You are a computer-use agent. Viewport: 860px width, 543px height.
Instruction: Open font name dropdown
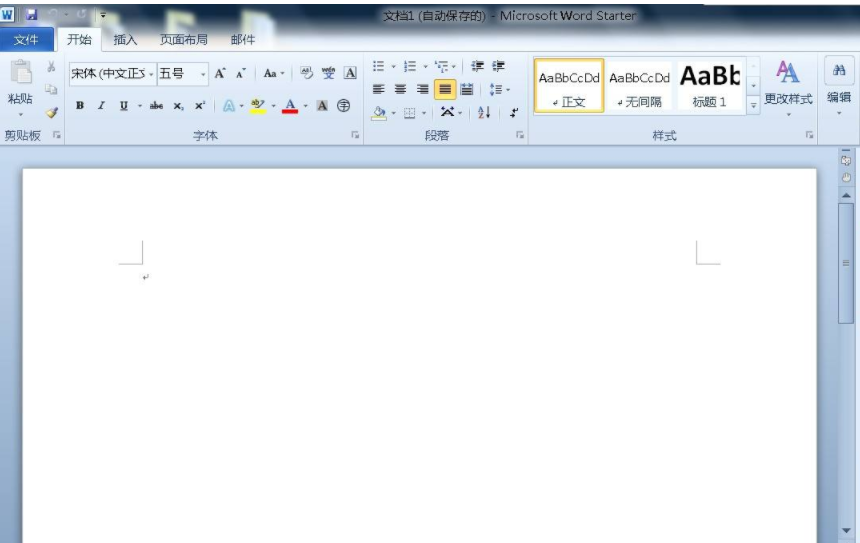151,74
